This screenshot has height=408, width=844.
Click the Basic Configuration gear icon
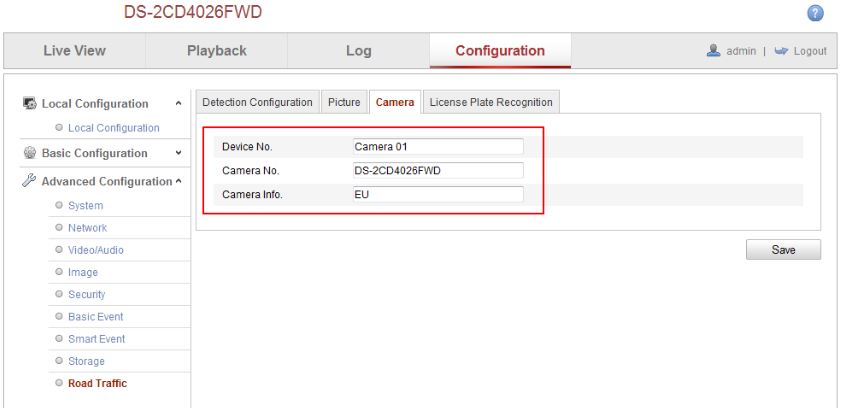click(x=30, y=153)
